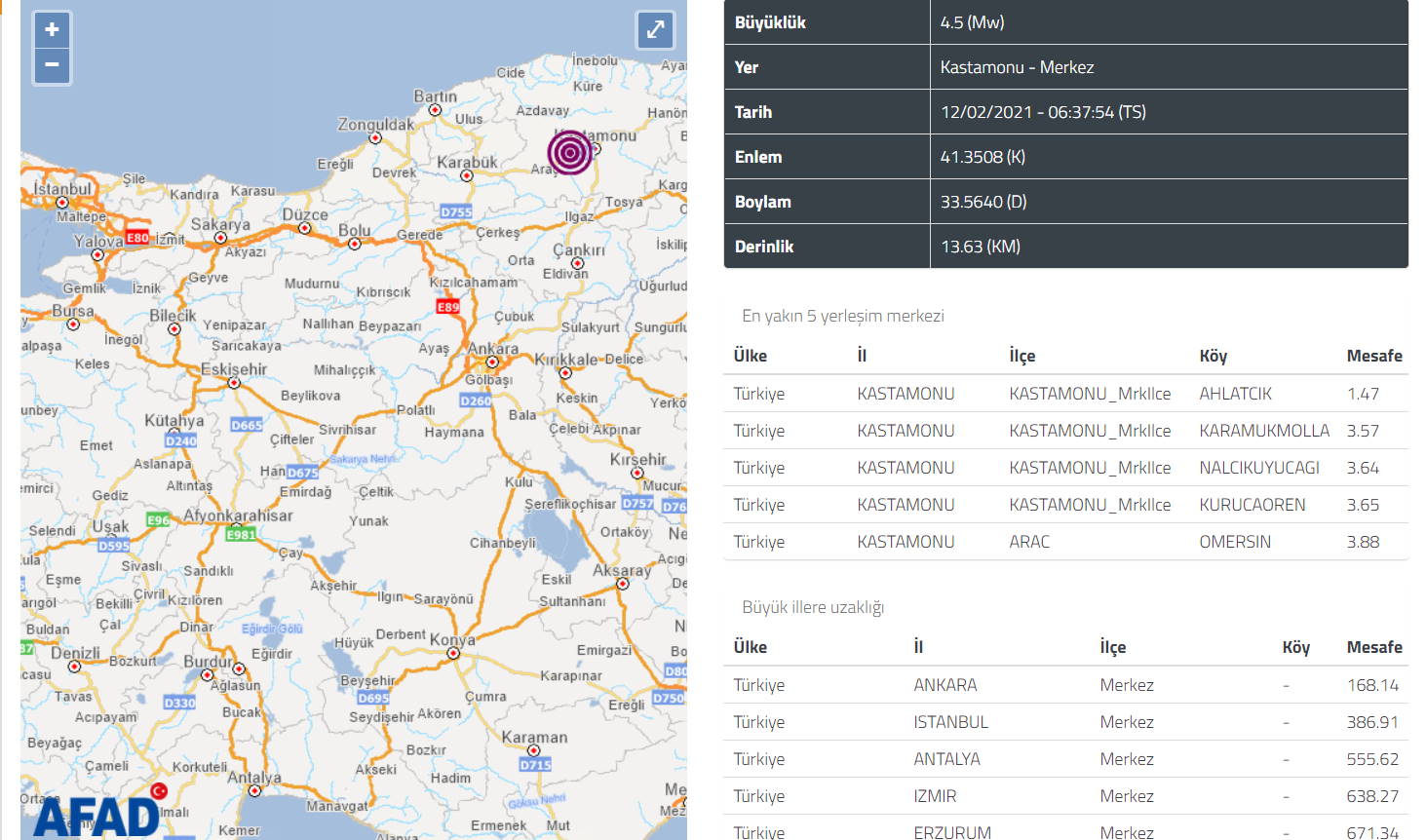Click the Eskişehir city marker
This screenshot has height=840, width=1426.
234,383
